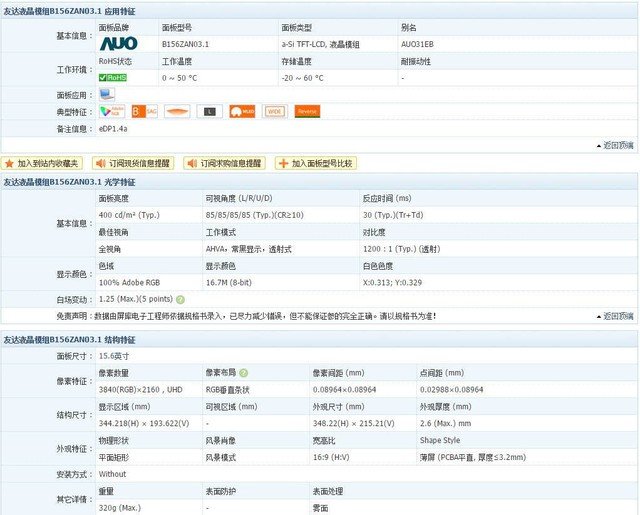Click the laptop panel application icon

[107, 94]
